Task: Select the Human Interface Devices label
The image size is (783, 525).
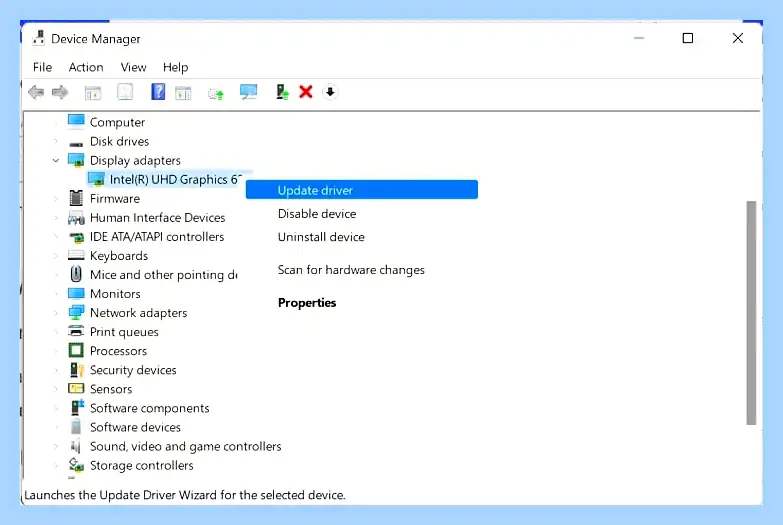Action: click(157, 218)
